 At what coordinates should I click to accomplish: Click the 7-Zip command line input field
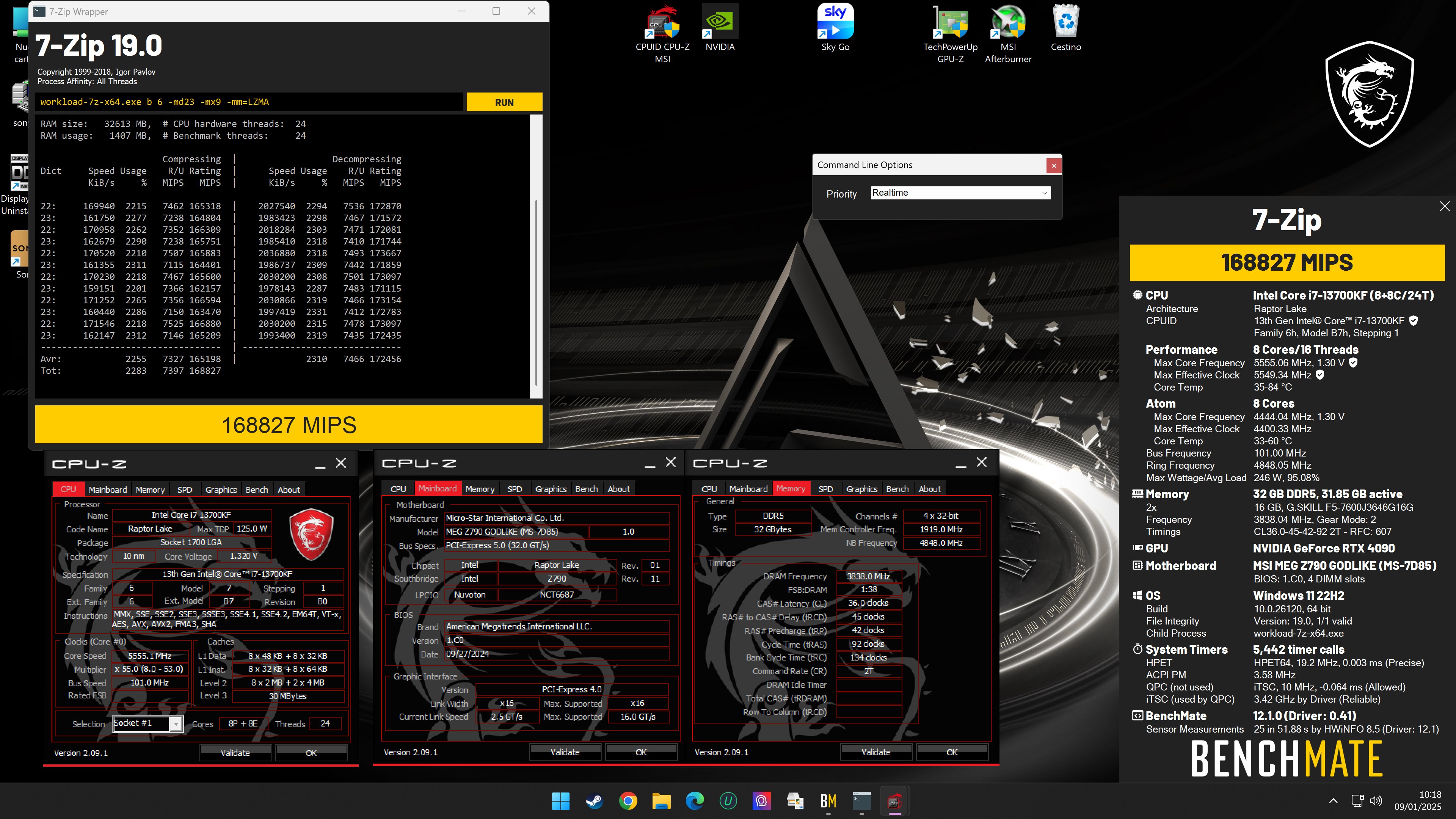[x=249, y=102]
